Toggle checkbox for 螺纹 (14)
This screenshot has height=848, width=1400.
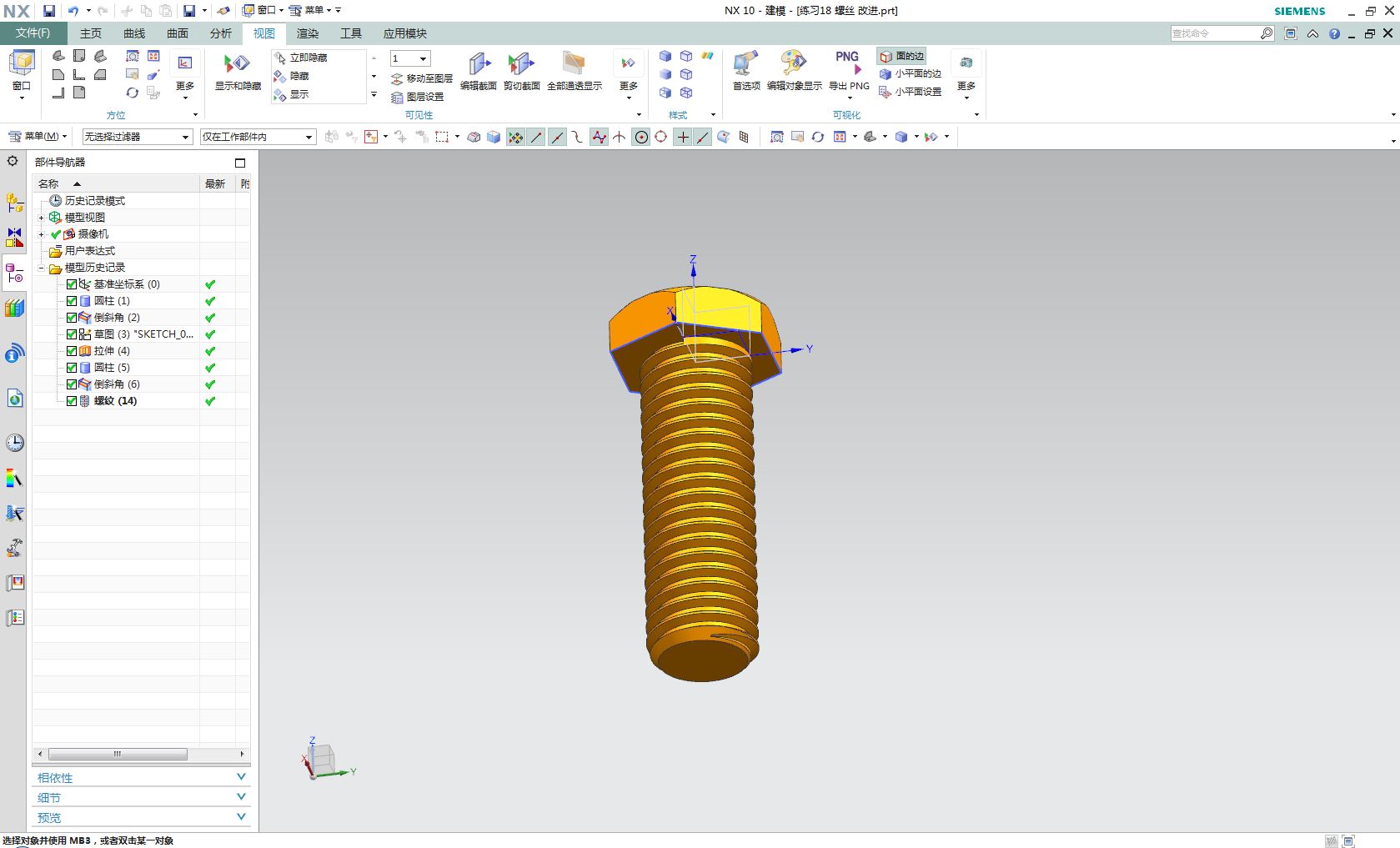pyautogui.click(x=72, y=401)
